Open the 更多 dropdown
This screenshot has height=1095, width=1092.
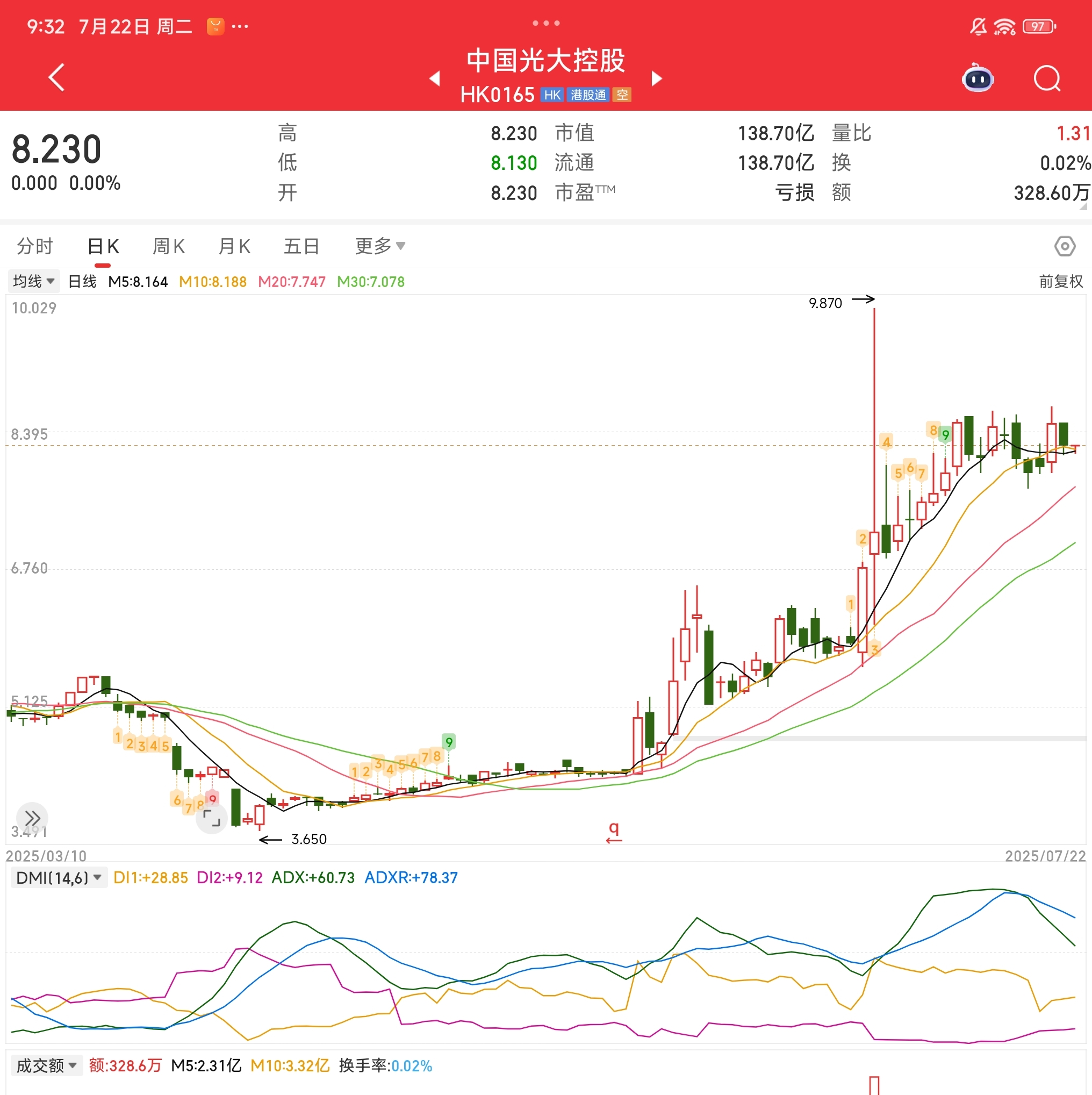(380, 246)
